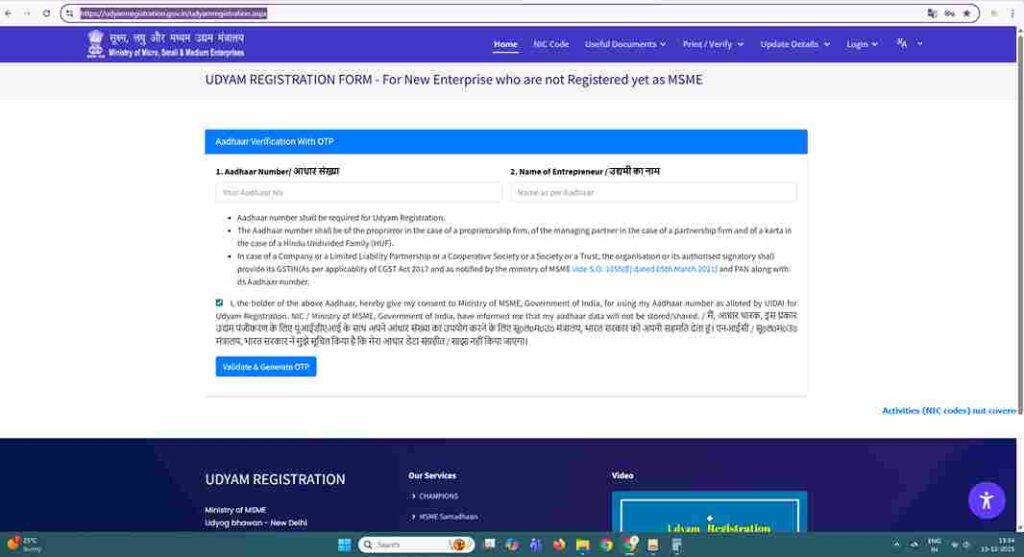
Task: Click the browser back arrow
Action: [8, 13]
